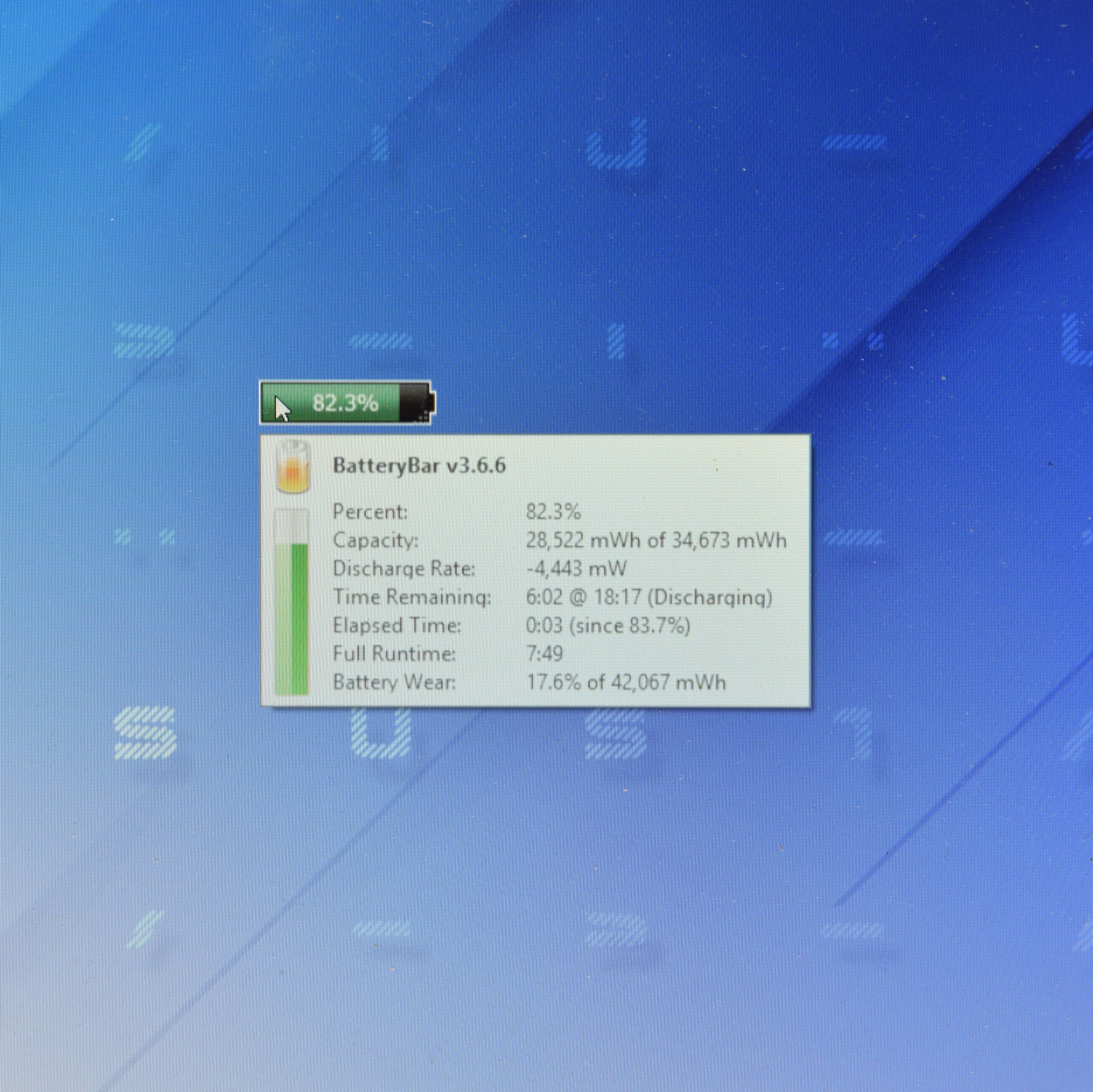Viewport: 1093px width, 1092px height.
Task: Click the Elapsed Time: label
Action: coord(397,625)
